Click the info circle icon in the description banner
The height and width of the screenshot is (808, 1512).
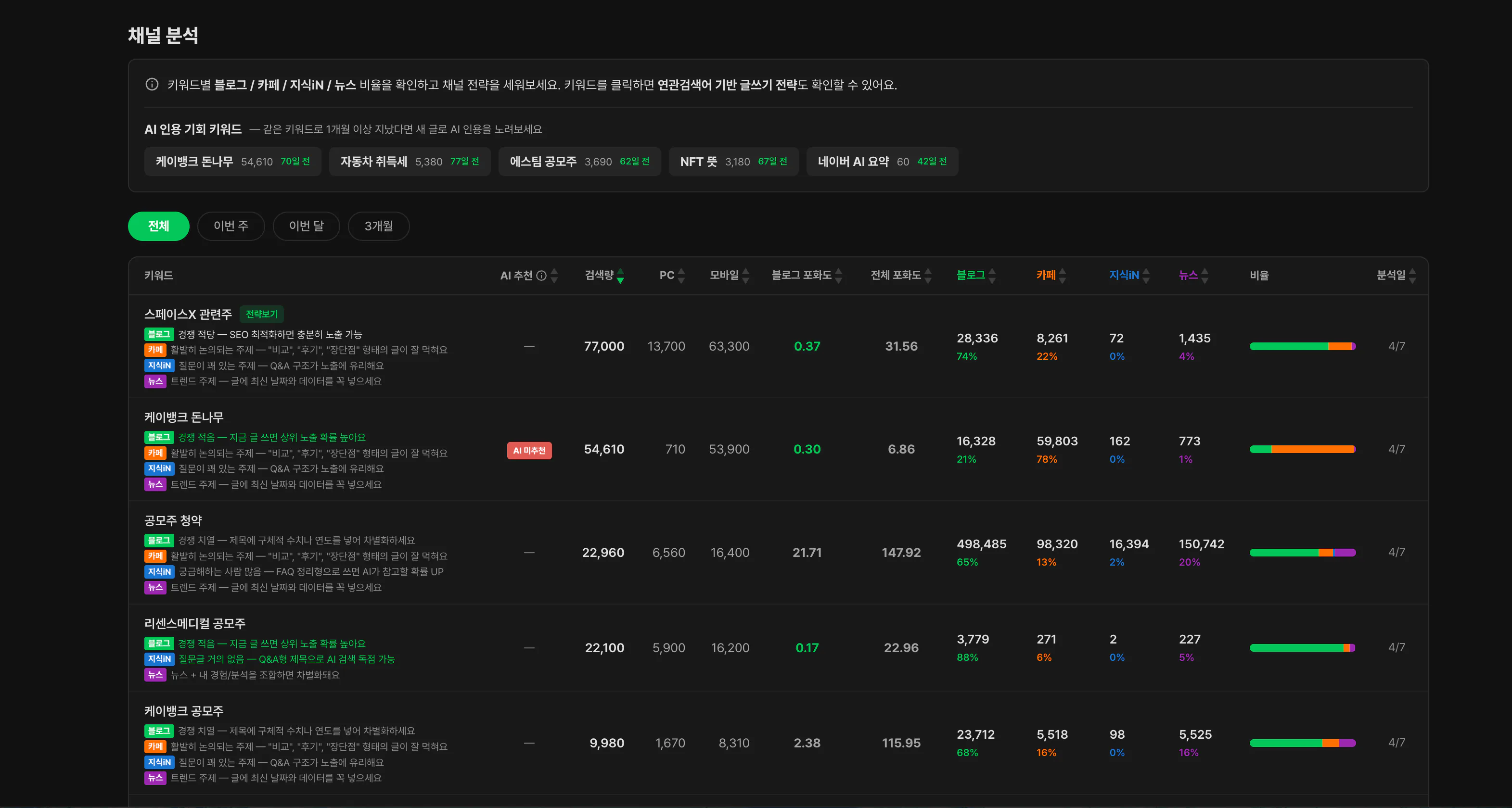[152, 85]
